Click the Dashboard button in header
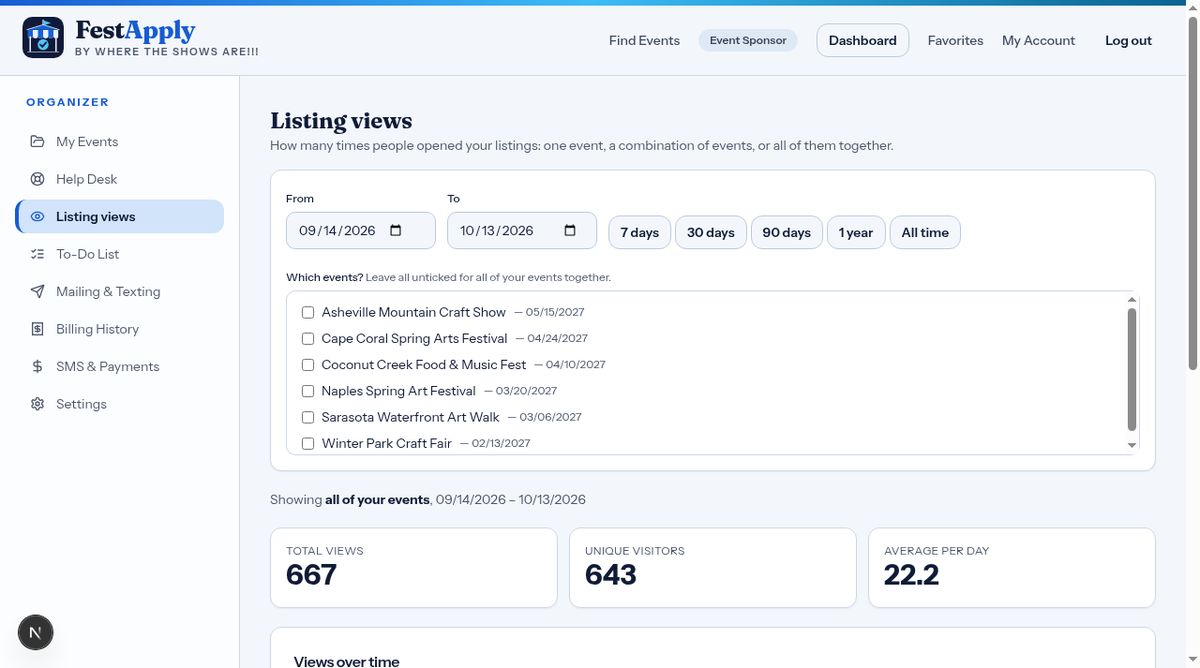This screenshot has width=1200, height=668. coord(862,41)
